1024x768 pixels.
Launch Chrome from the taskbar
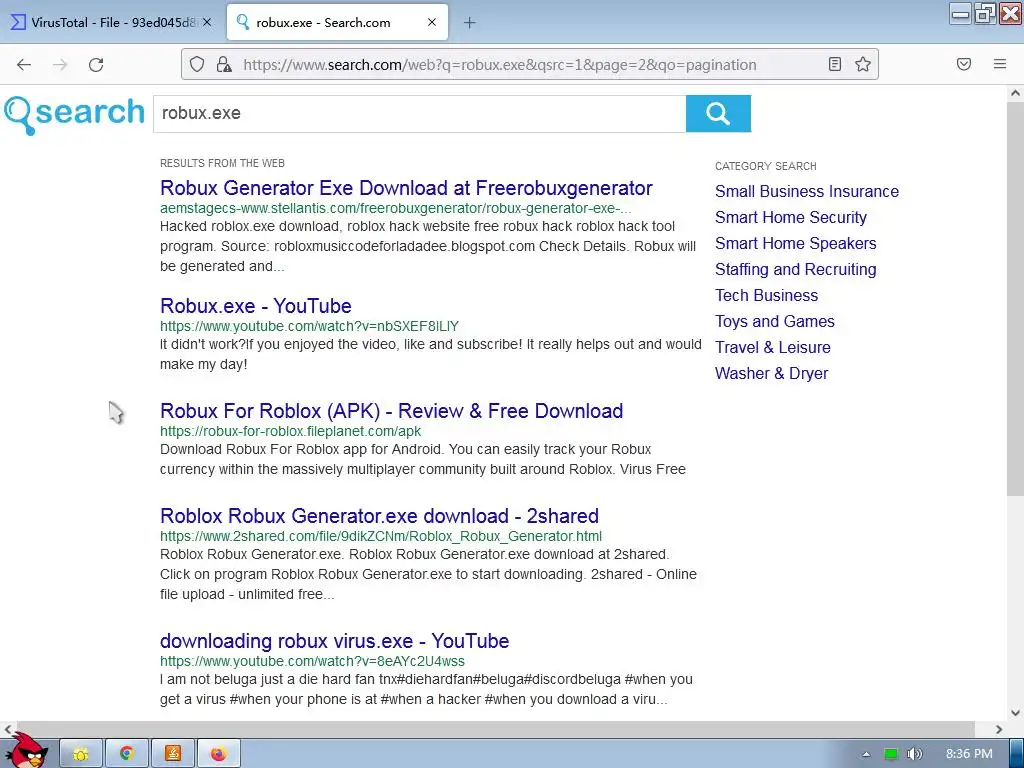point(127,754)
